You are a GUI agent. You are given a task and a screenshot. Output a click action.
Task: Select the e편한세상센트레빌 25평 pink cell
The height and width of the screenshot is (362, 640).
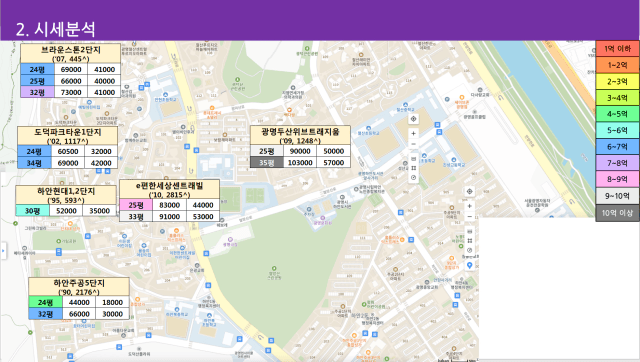[136, 205]
